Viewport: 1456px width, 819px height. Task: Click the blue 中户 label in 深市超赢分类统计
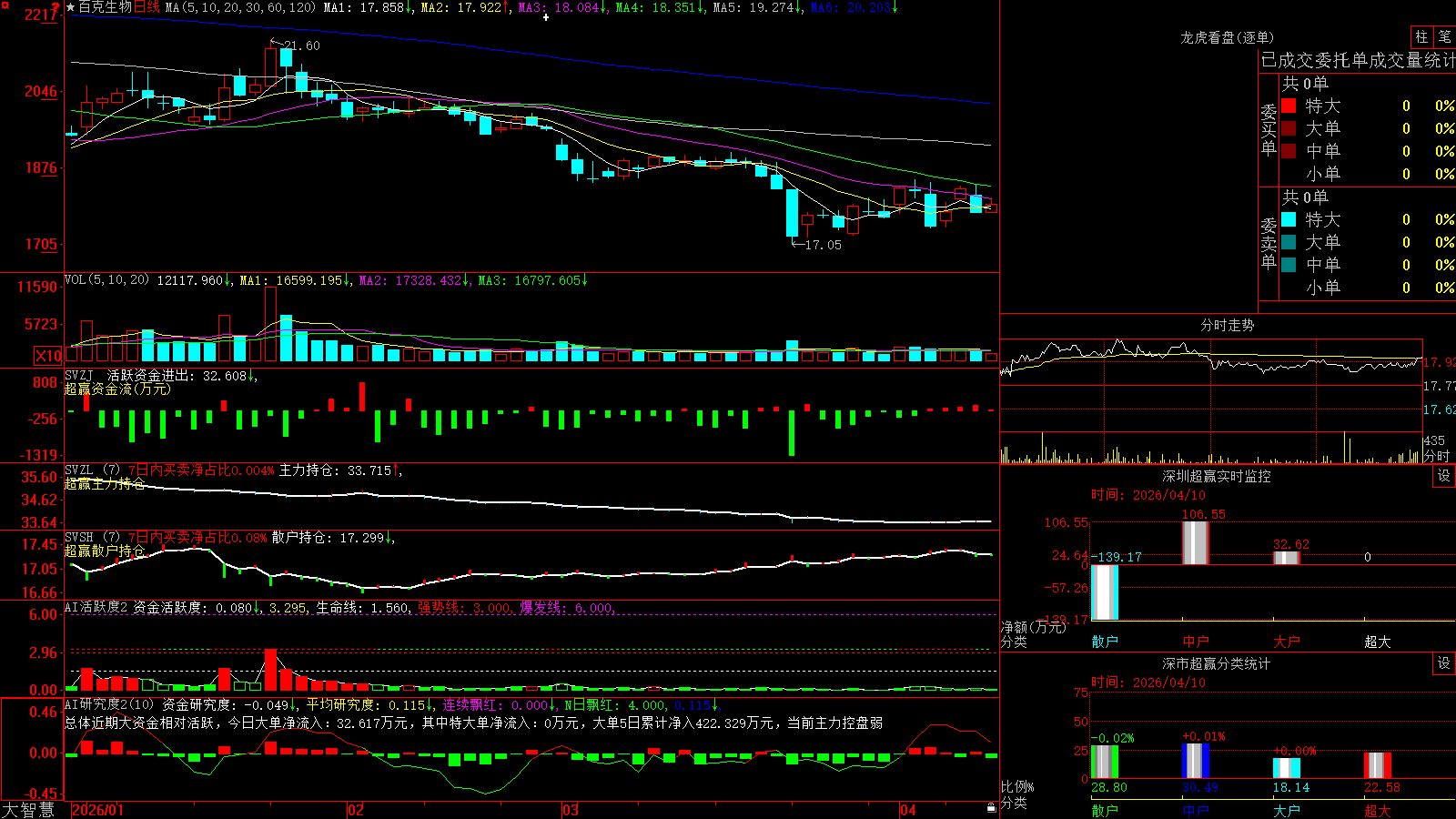1196,810
